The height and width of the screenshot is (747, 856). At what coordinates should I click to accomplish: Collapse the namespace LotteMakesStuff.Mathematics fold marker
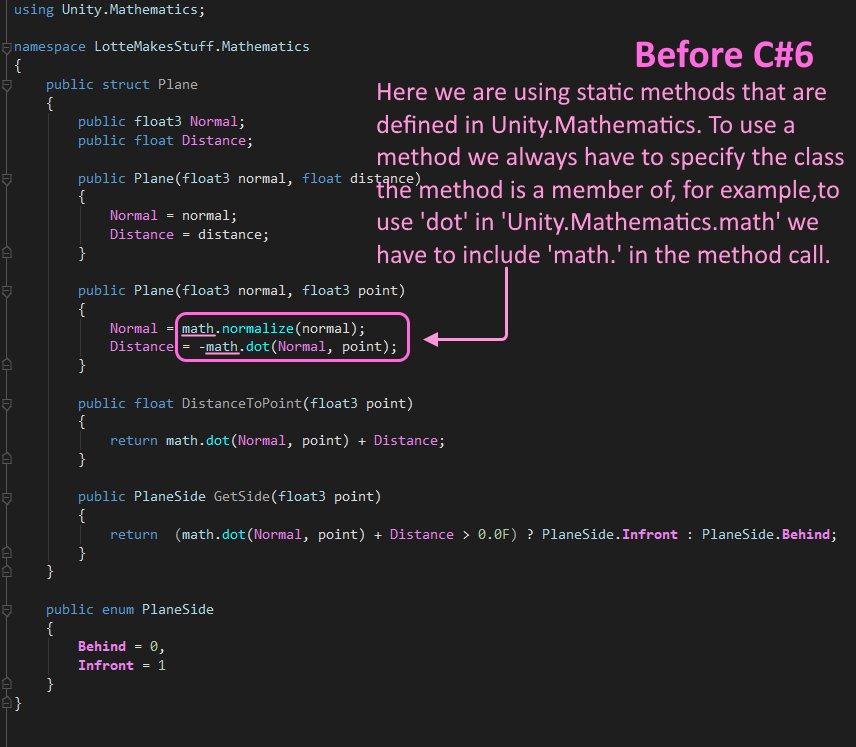(x=7, y=48)
